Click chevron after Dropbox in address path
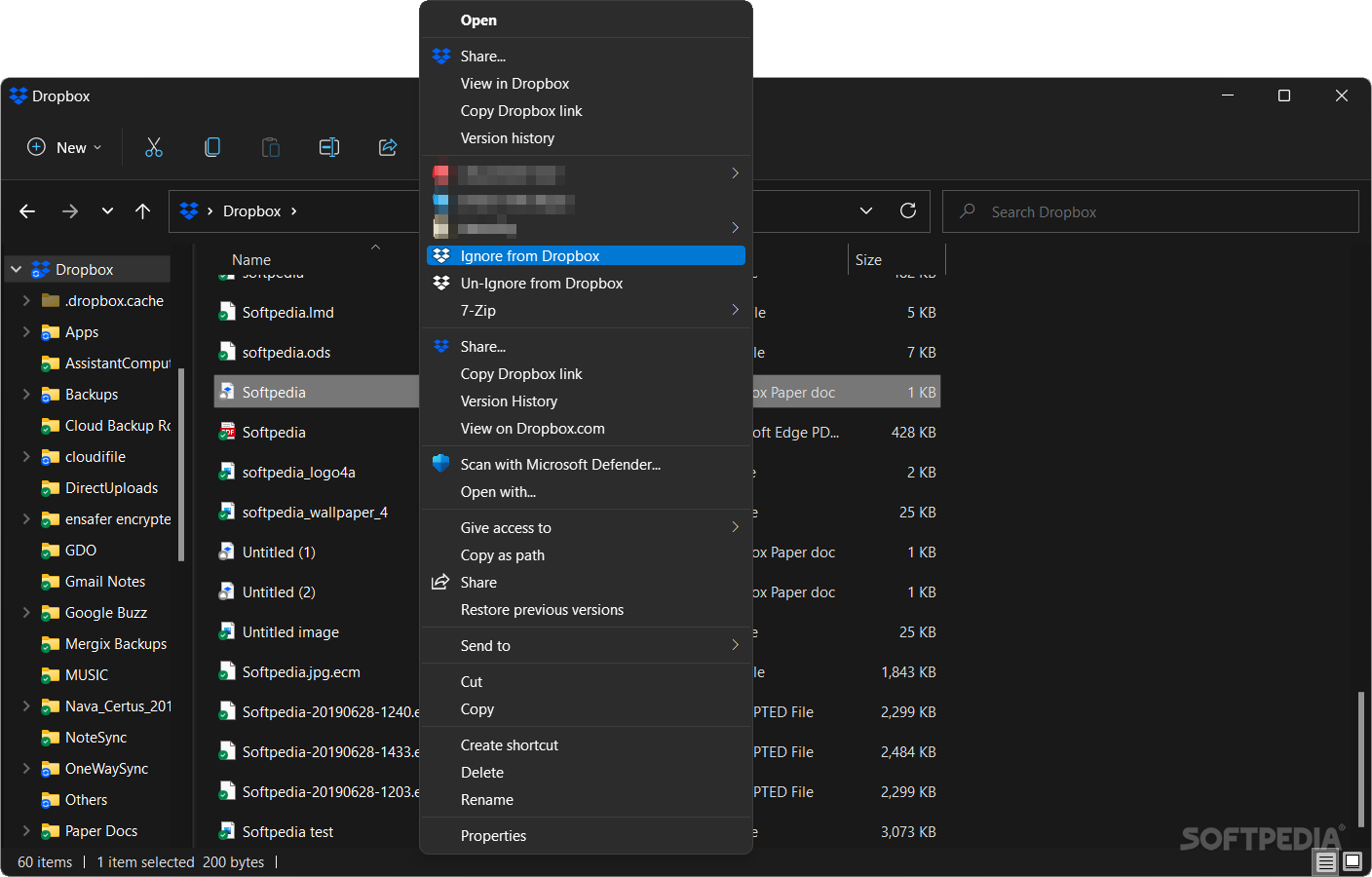This screenshot has width=1372, height=877. coord(294,211)
